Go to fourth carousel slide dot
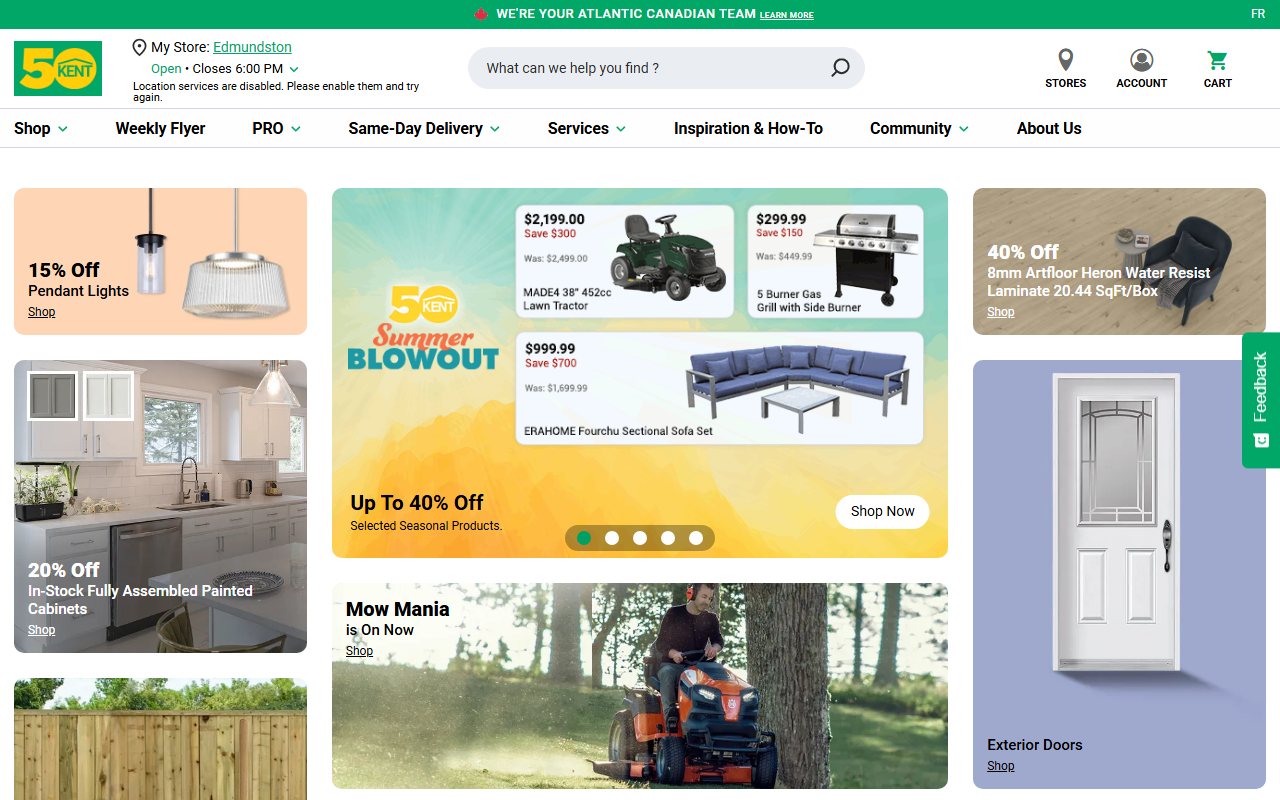The width and height of the screenshot is (1280, 800). [668, 538]
